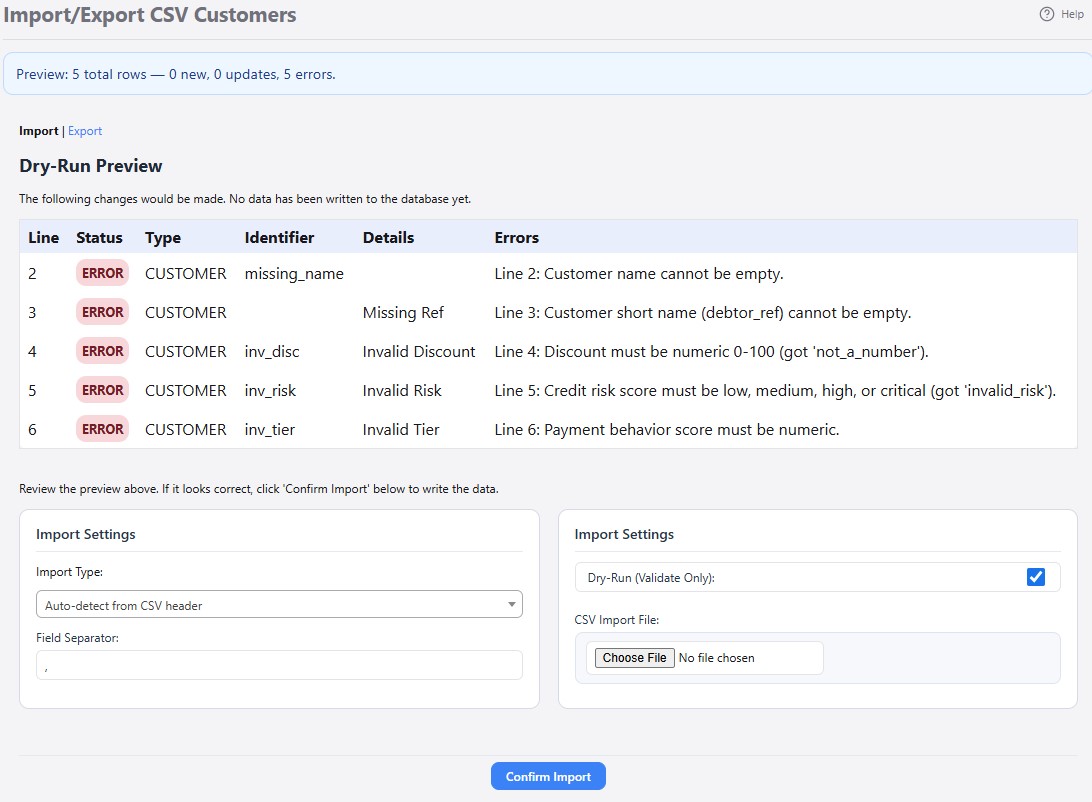The image size is (1092, 802).
Task: Select the Import tab
Action: coord(38,131)
